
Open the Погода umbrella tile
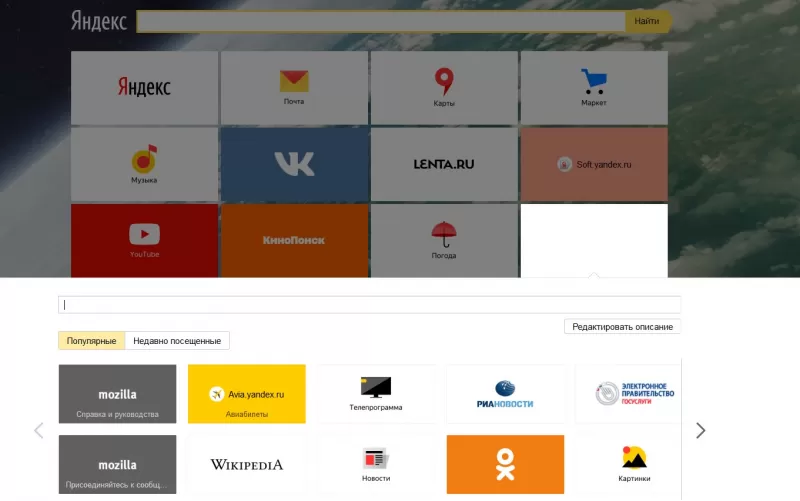tap(444, 241)
